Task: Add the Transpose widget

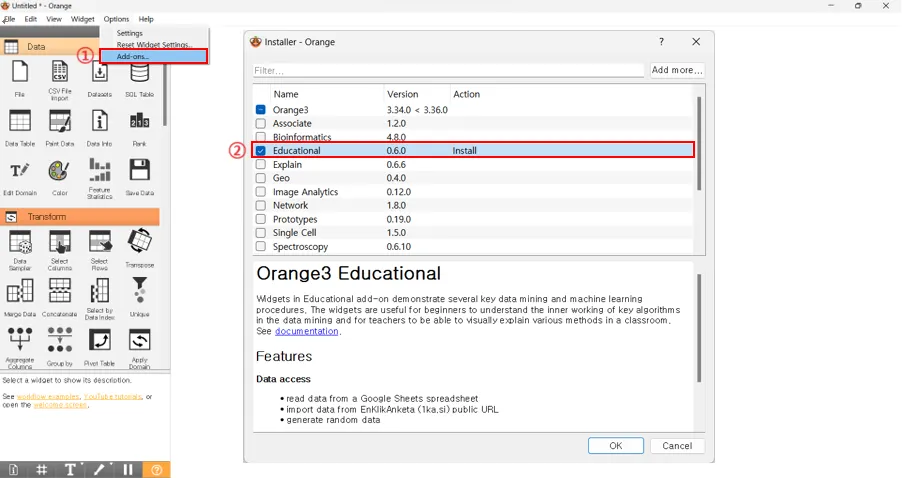Action: pyautogui.click(x=139, y=248)
